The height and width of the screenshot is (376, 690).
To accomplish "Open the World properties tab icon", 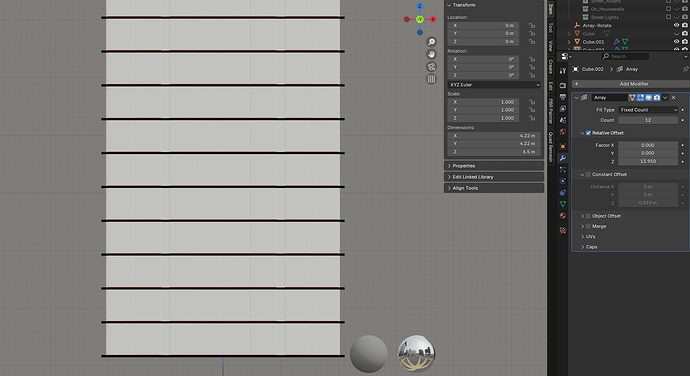I will 562,131.
